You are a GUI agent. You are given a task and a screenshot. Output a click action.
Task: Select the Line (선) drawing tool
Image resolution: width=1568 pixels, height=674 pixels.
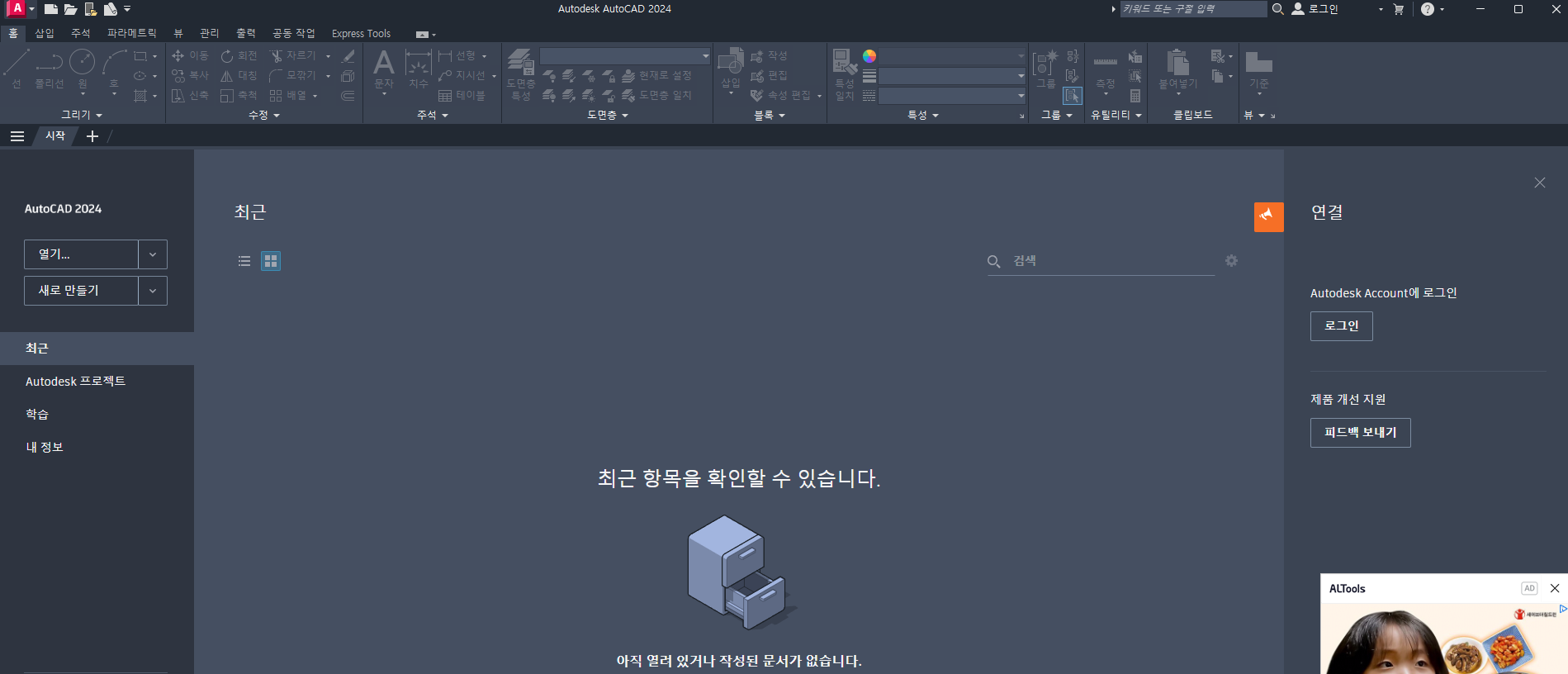click(x=17, y=68)
